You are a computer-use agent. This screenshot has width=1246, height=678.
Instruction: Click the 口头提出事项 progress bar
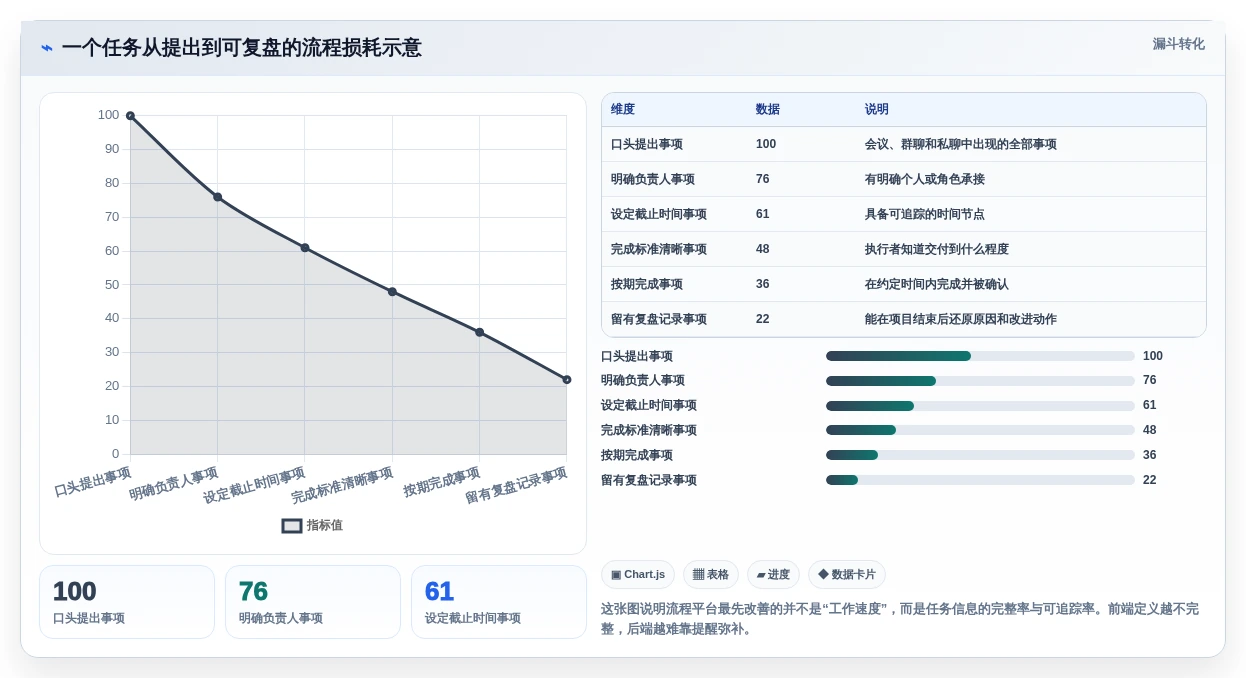[980, 356]
